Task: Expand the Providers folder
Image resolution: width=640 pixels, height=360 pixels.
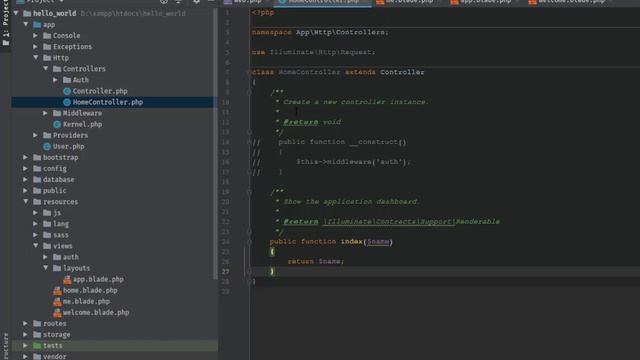Action: click(x=36, y=135)
